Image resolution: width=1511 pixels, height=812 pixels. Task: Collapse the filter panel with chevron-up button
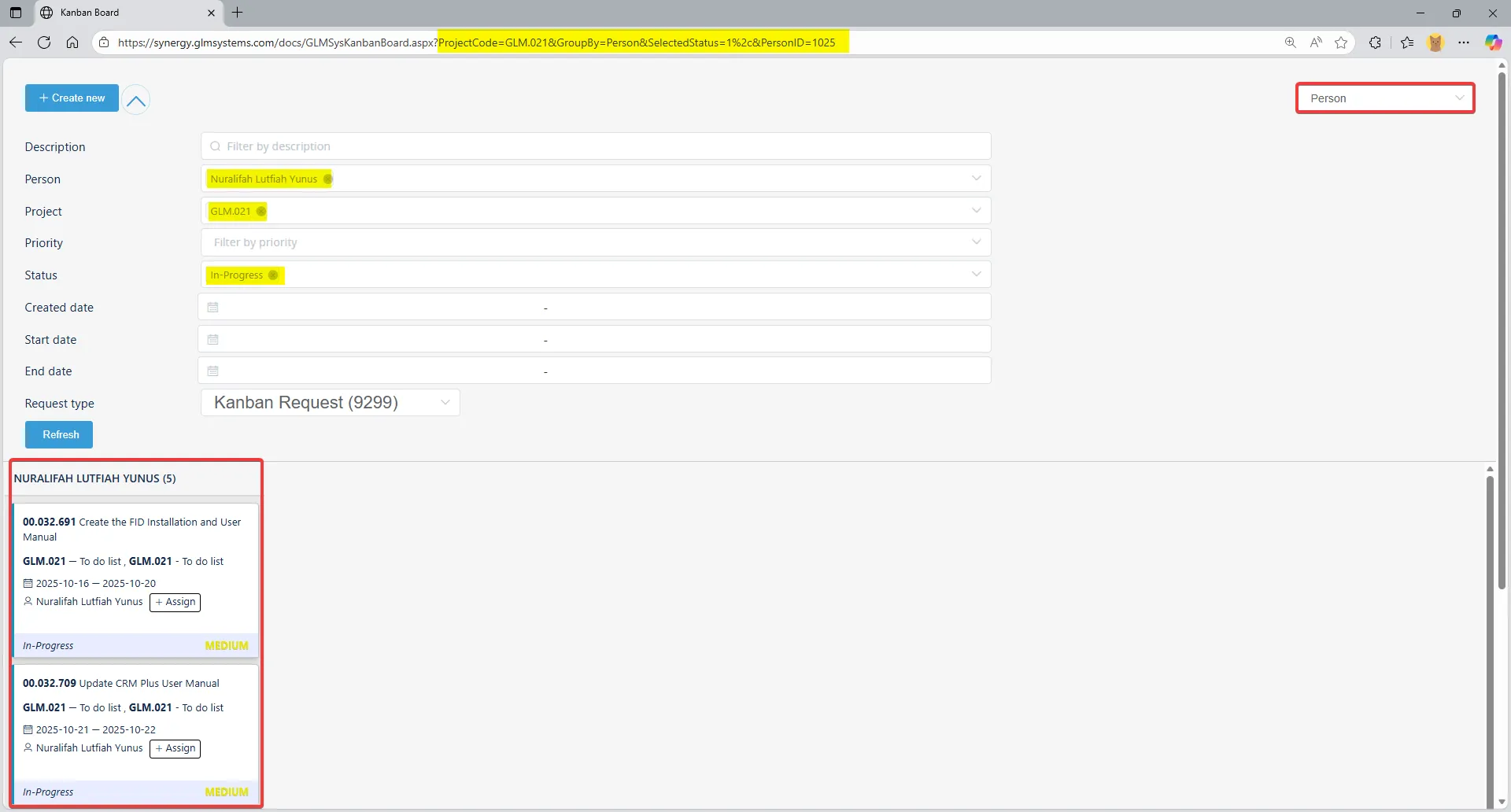pos(136,100)
